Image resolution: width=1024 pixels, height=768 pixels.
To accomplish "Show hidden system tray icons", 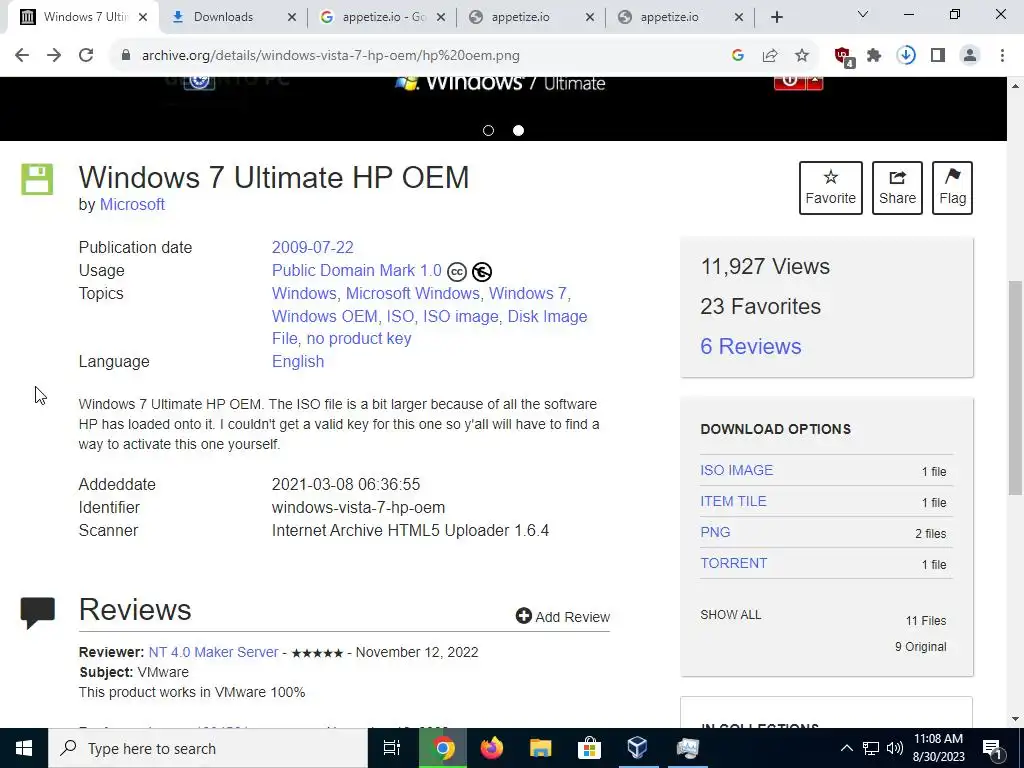I will pos(846,748).
